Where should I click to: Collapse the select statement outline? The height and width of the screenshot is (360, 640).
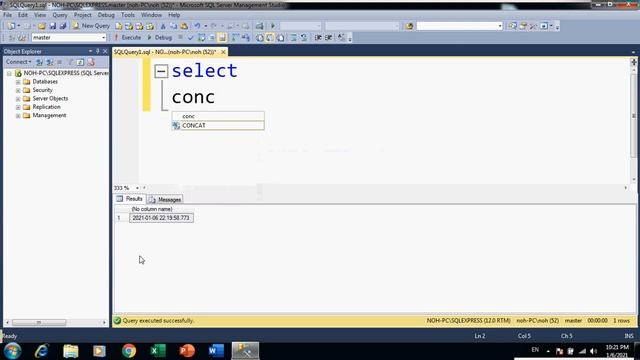(x=161, y=71)
